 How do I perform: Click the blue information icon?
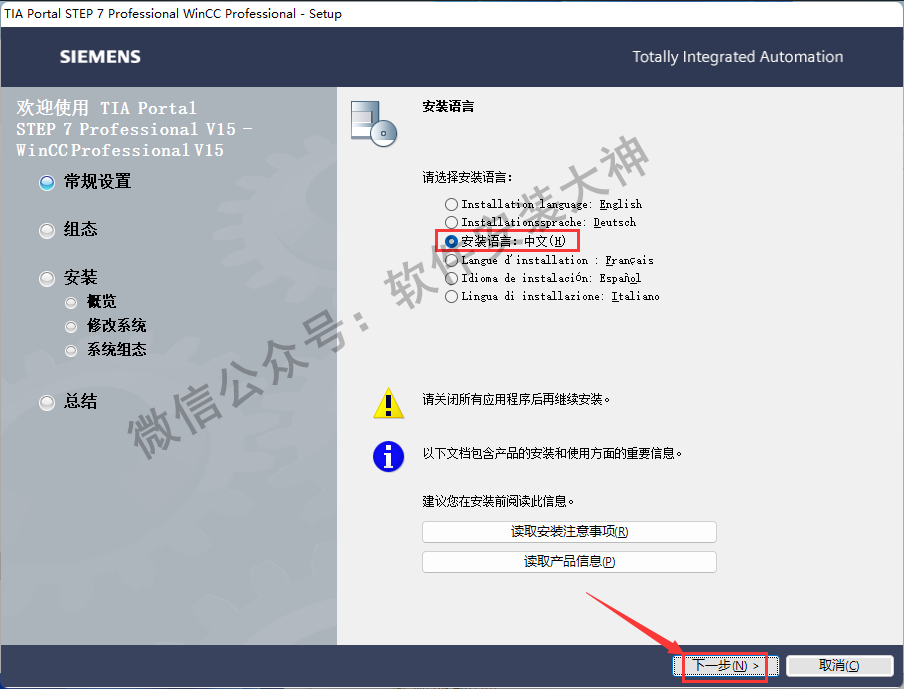tap(389, 457)
